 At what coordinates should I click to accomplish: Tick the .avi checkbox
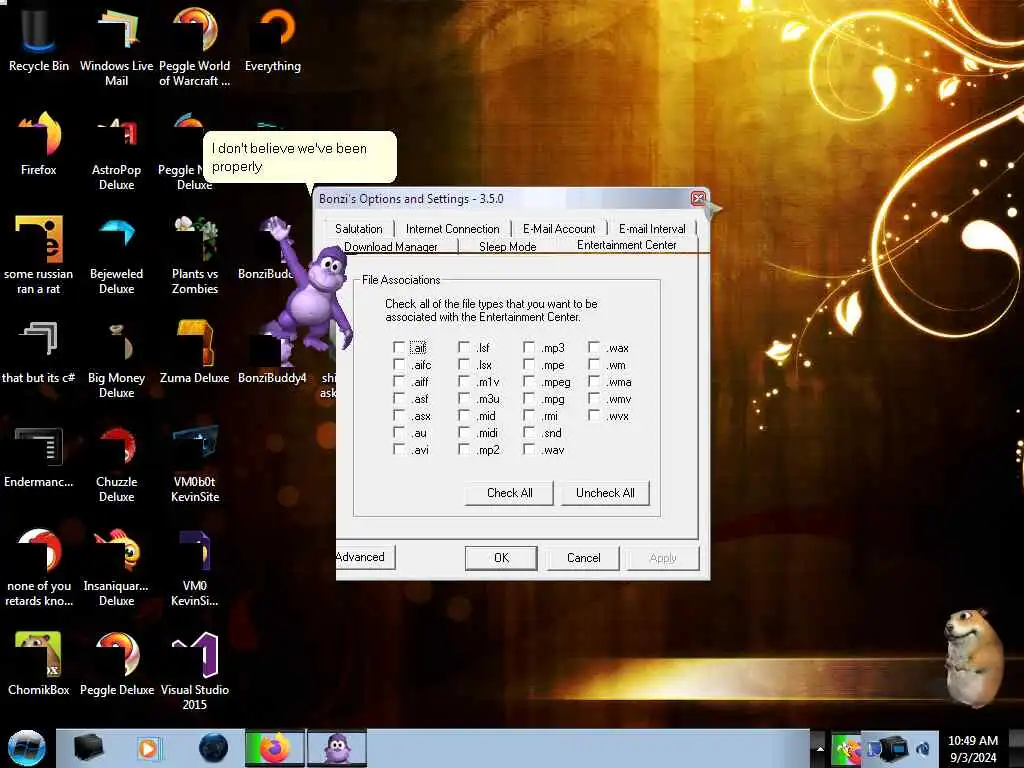click(x=399, y=449)
